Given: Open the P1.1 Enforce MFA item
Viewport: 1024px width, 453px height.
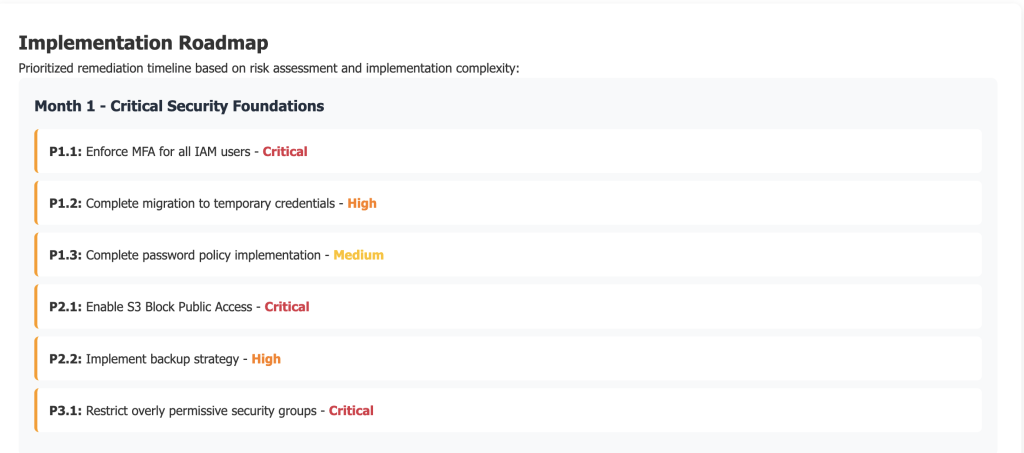Looking at the screenshot, I should [508, 151].
